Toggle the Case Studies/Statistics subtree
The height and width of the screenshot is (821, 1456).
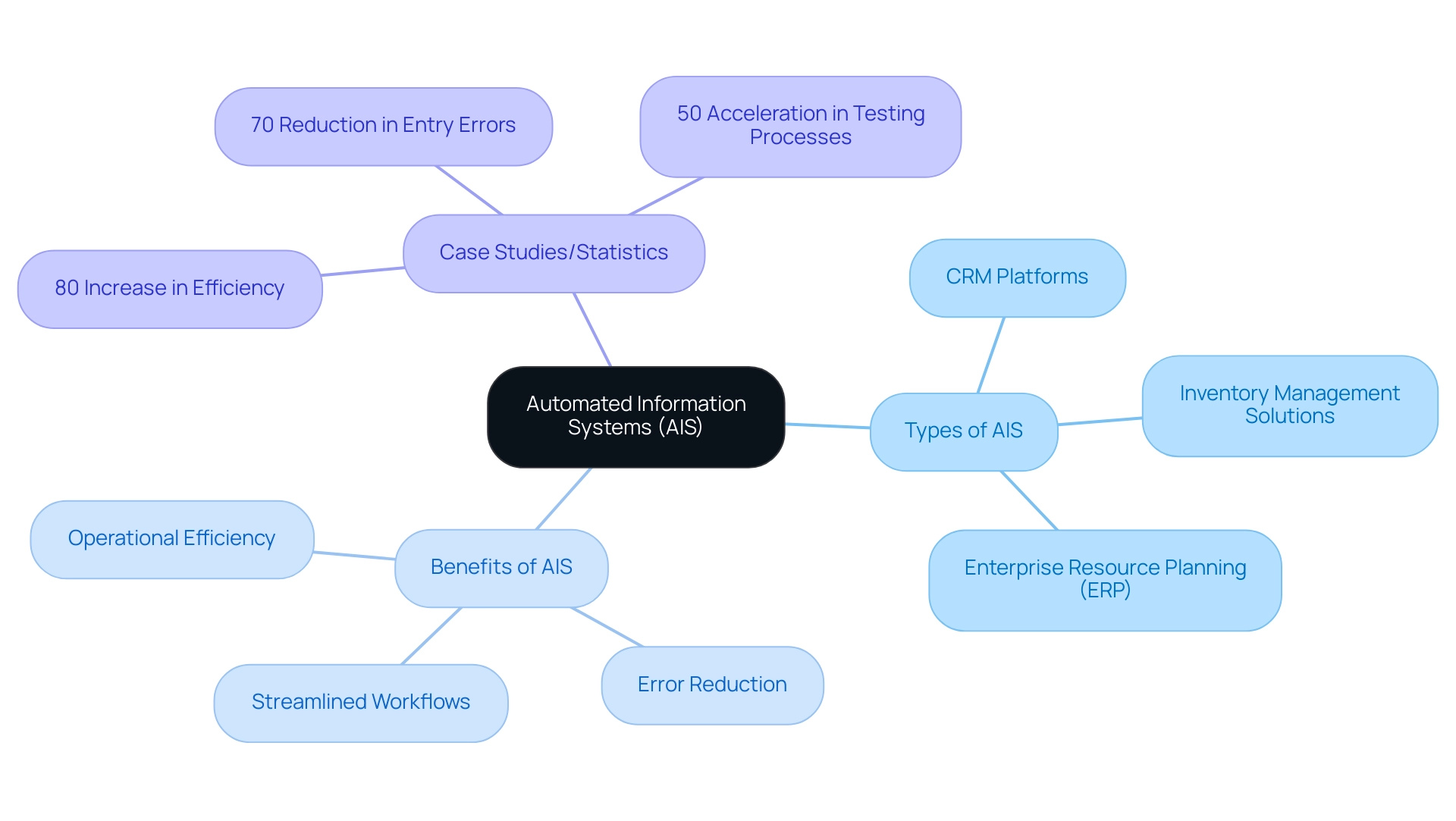(x=529, y=246)
